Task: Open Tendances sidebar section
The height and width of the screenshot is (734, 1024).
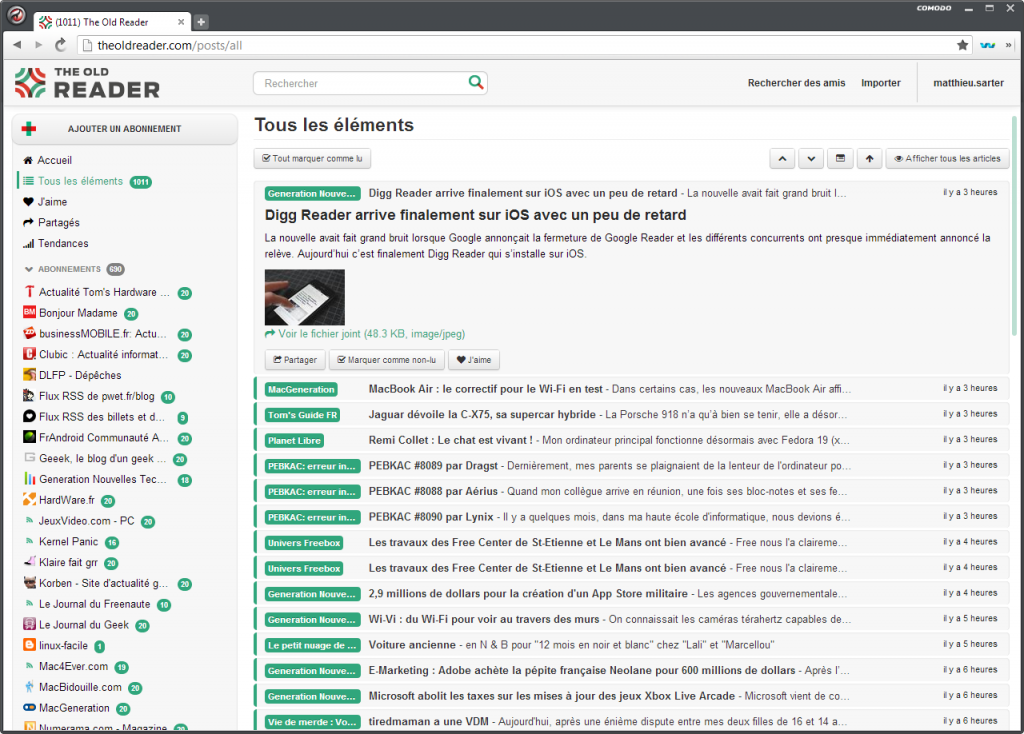Action: (56, 243)
